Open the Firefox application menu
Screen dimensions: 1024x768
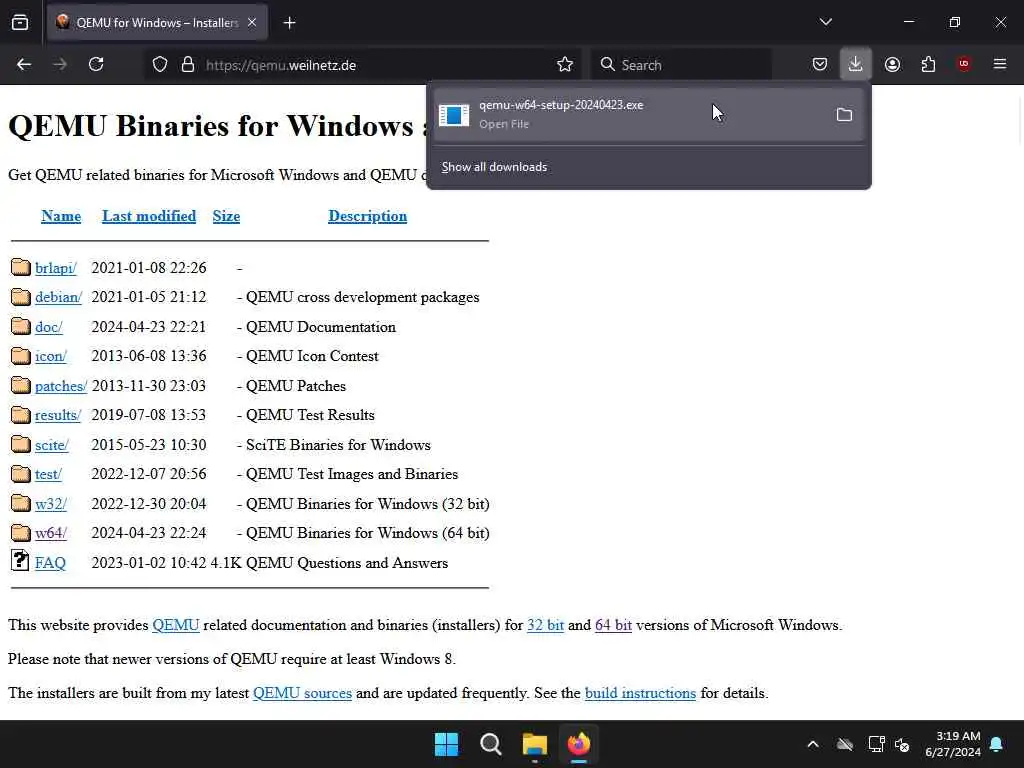1000,65
